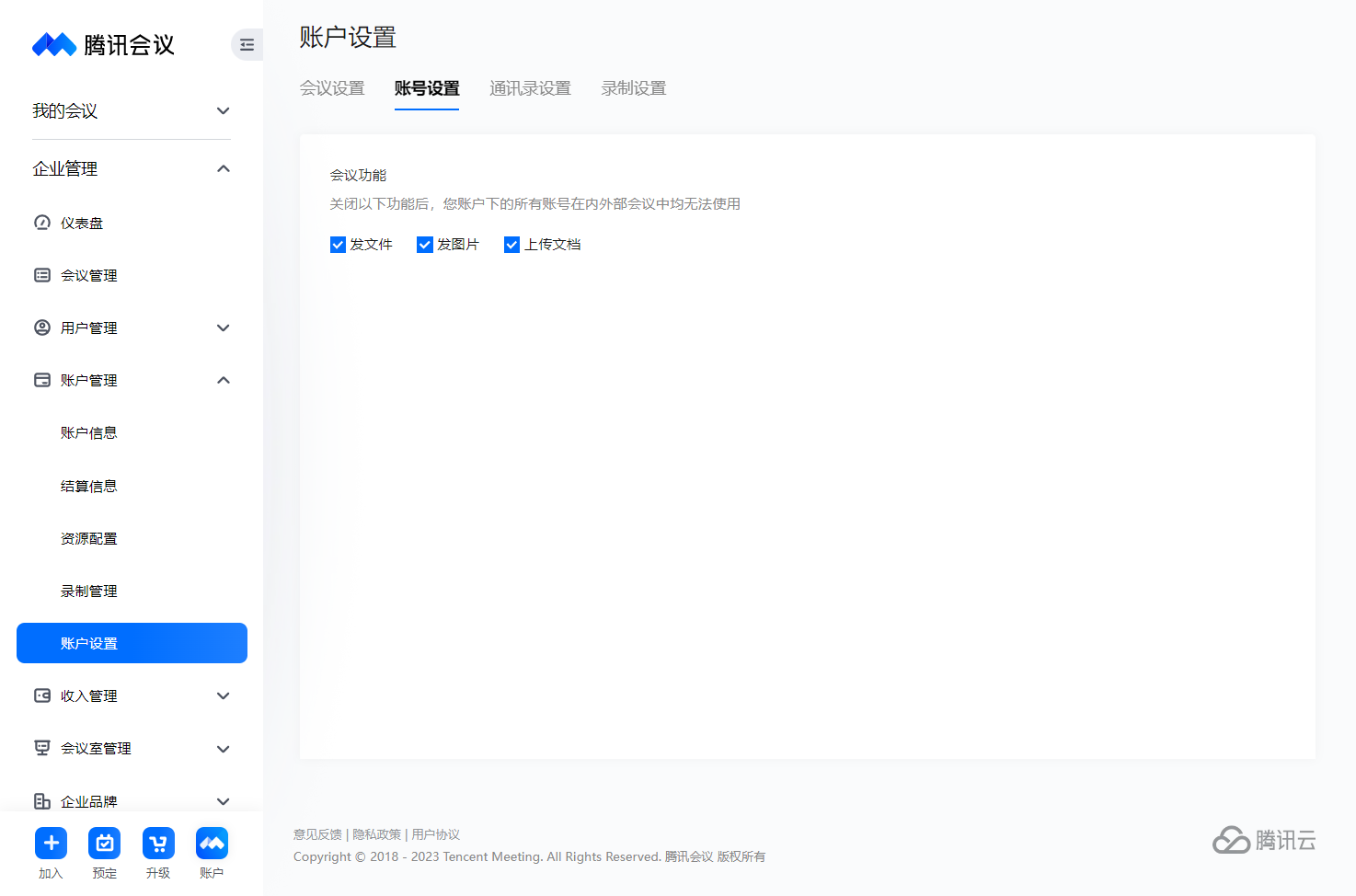Go to the 录制设置 tab
The height and width of the screenshot is (896, 1356).
tap(634, 88)
